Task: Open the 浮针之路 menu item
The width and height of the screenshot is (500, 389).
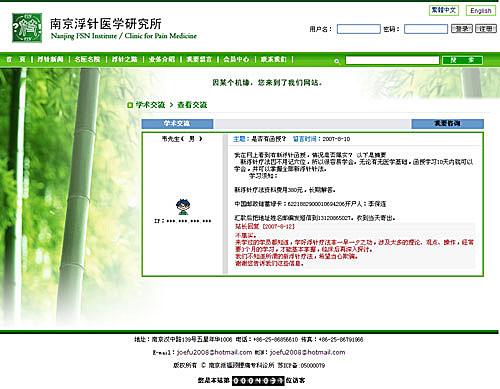Action: coord(125,59)
